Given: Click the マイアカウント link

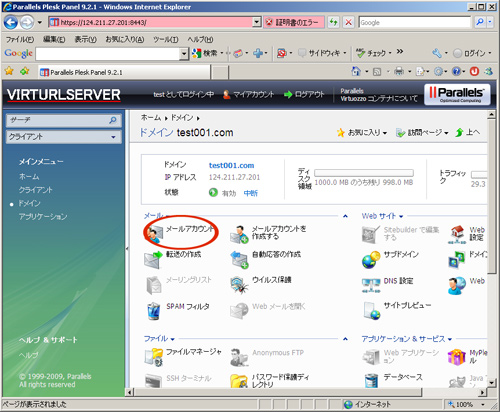Looking at the screenshot, I should coord(248,95).
